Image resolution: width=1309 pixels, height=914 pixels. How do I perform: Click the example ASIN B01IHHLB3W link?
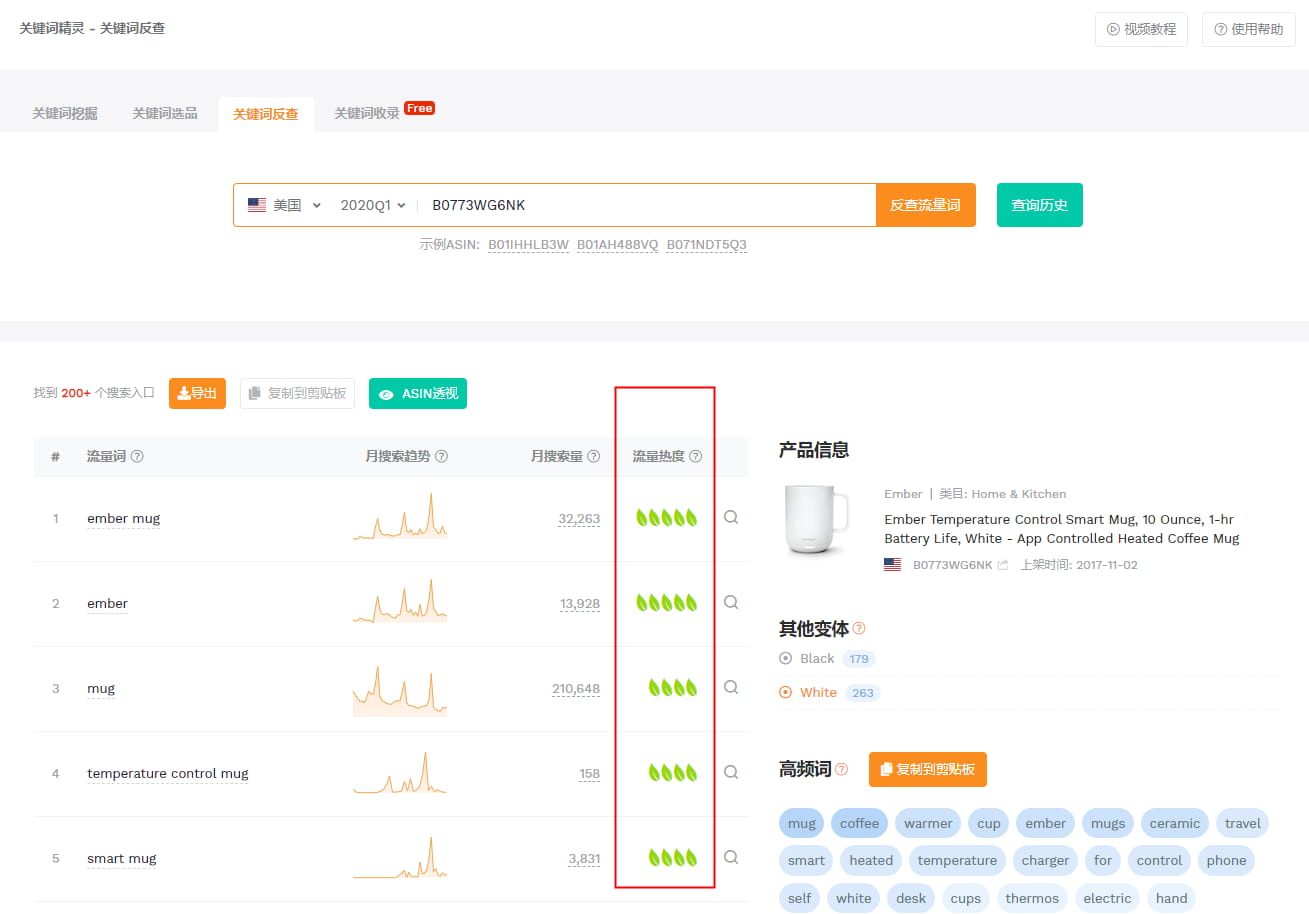pyautogui.click(x=528, y=245)
